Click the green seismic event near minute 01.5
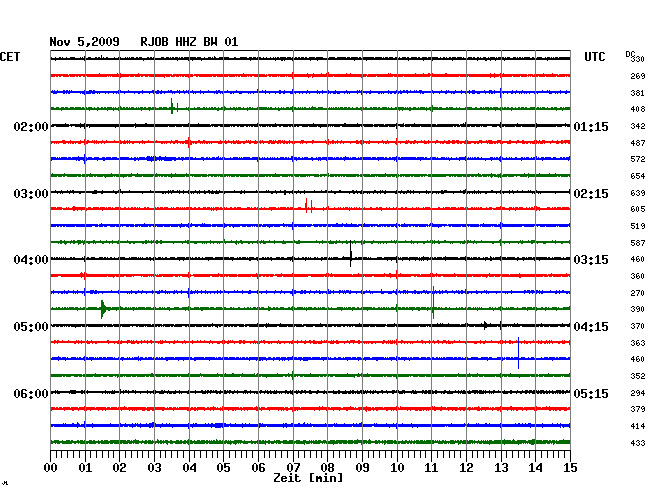 click(x=104, y=309)
